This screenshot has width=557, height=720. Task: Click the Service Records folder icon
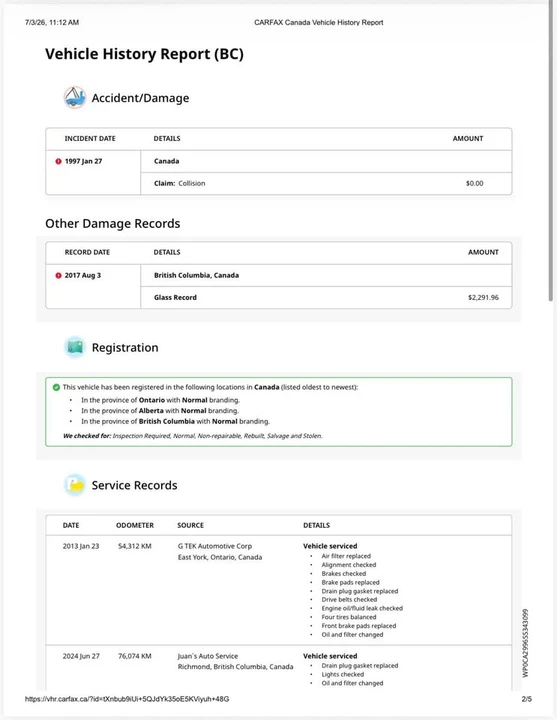click(x=74, y=485)
